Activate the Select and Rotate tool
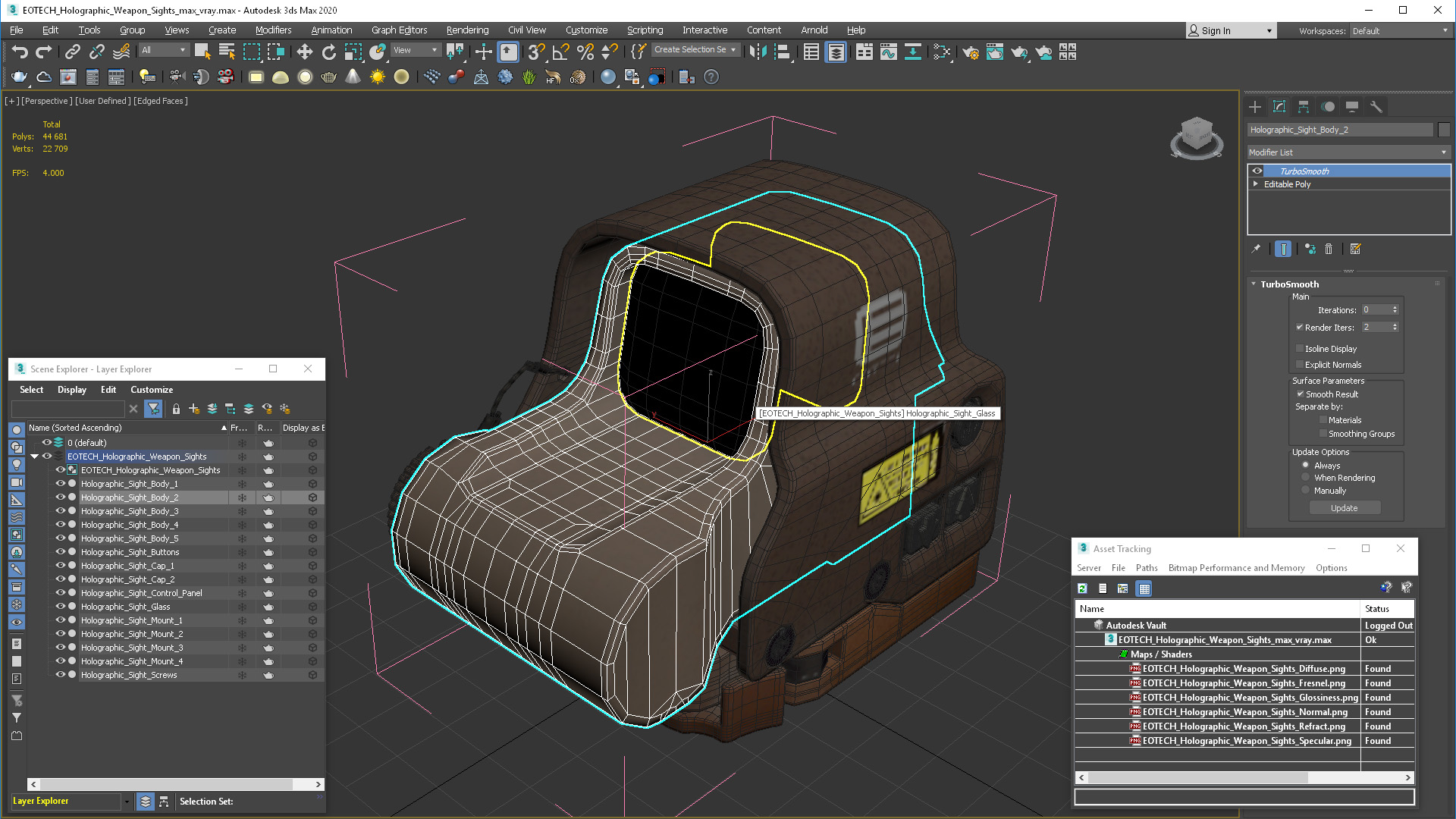 tap(329, 52)
